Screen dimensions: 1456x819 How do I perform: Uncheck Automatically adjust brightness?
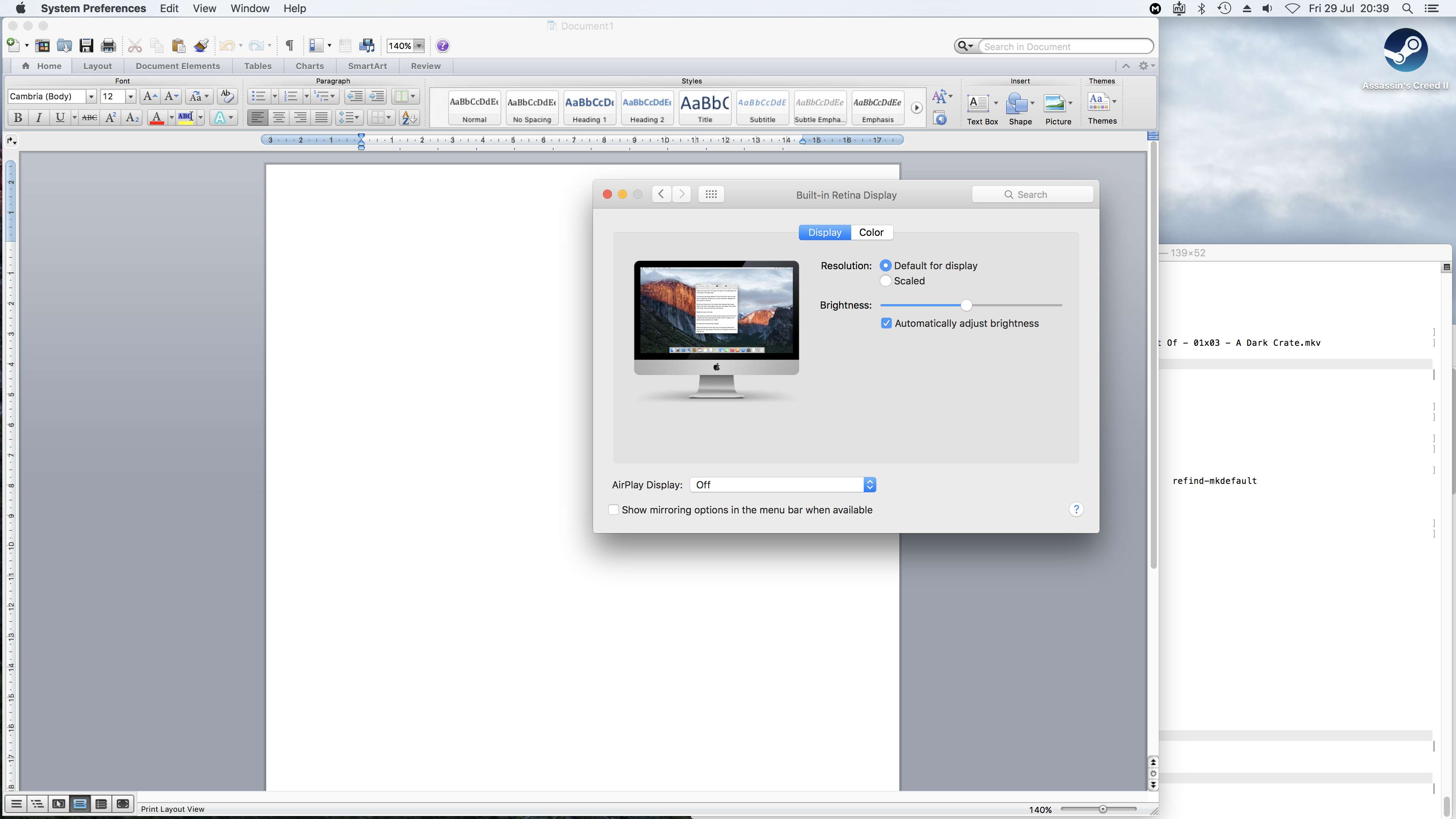tap(886, 323)
